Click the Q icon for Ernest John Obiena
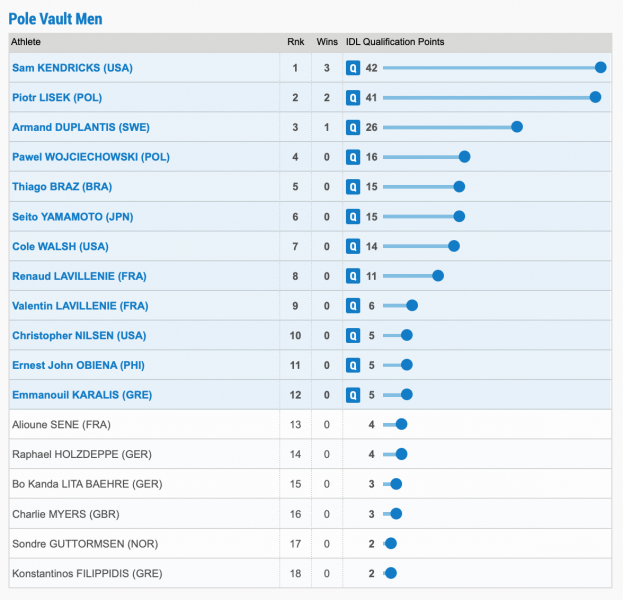The width and height of the screenshot is (623, 600). click(353, 365)
